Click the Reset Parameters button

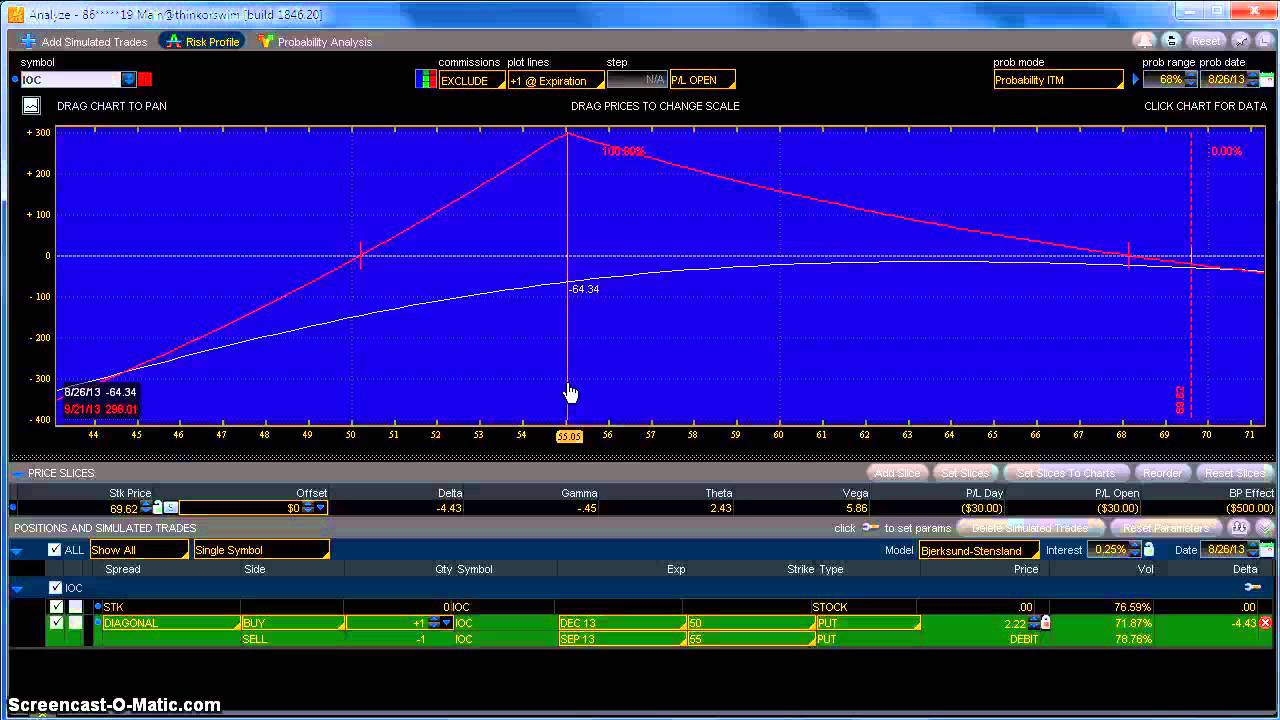click(x=1166, y=528)
